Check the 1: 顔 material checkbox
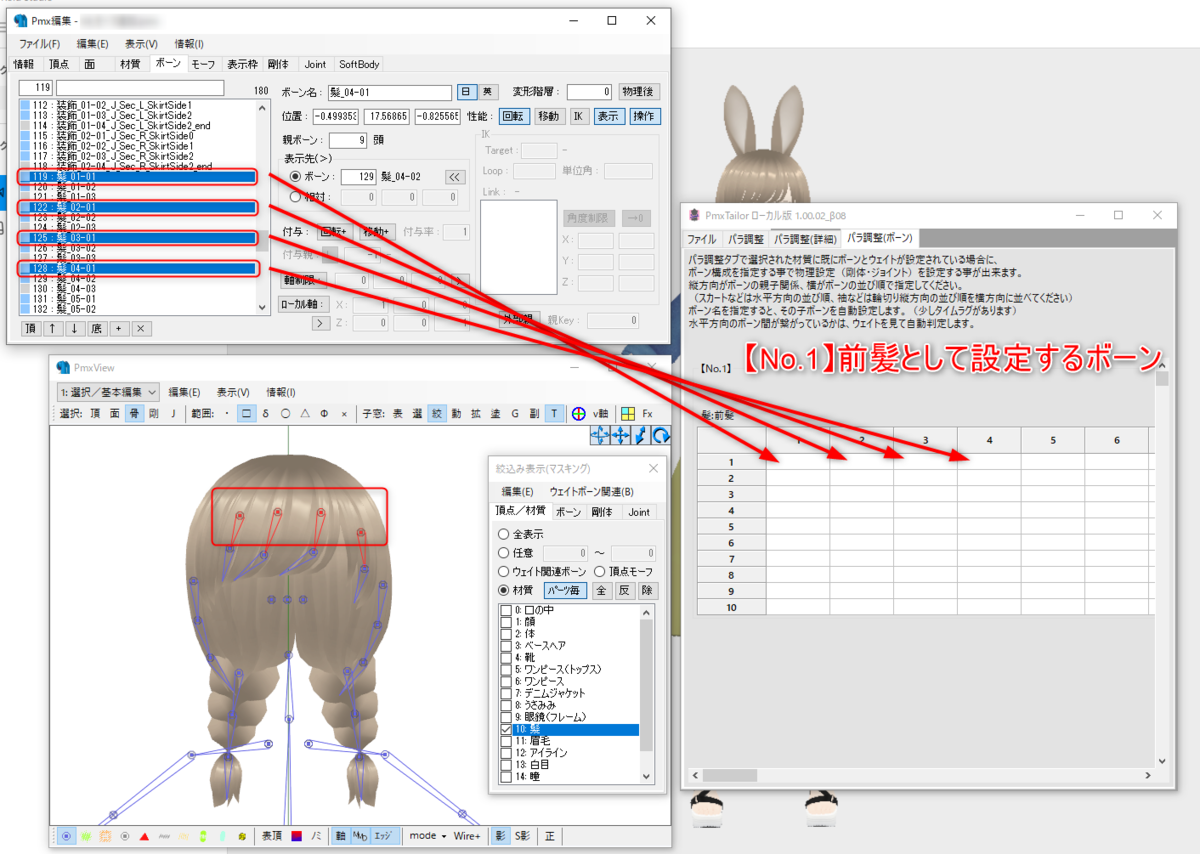Image resolution: width=1200 pixels, height=854 pixels. [506, 622]
